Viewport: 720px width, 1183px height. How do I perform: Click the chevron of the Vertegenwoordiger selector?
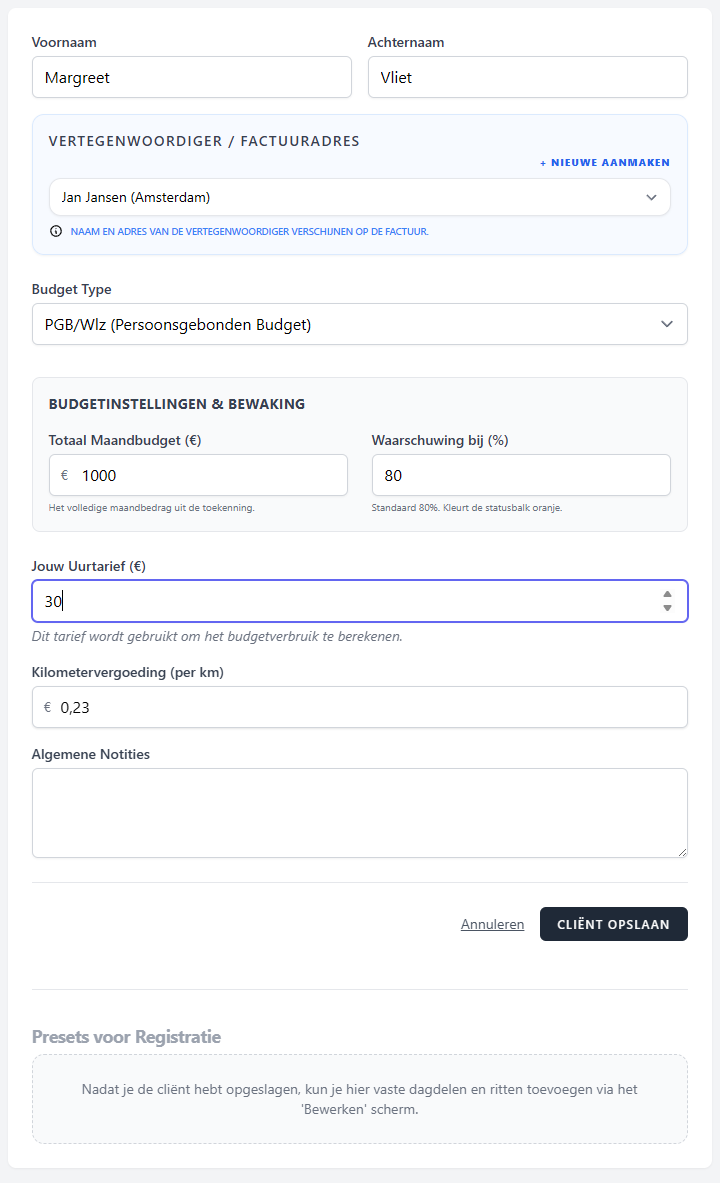pos(652,197)
